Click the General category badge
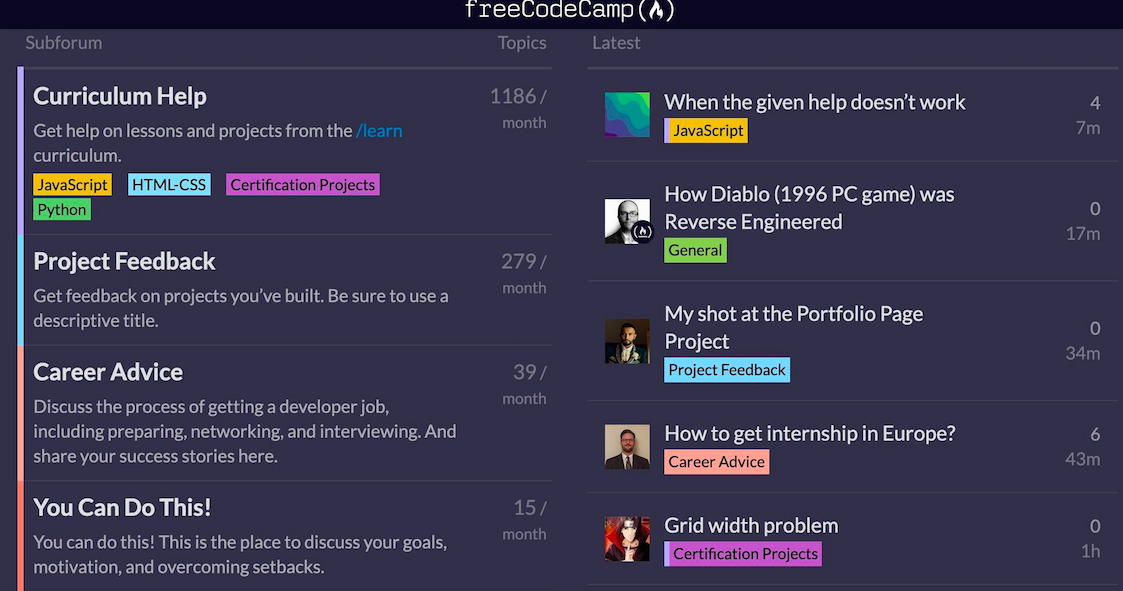Image resolution: width=1123 pixels, height=591 pixels. 695,250
